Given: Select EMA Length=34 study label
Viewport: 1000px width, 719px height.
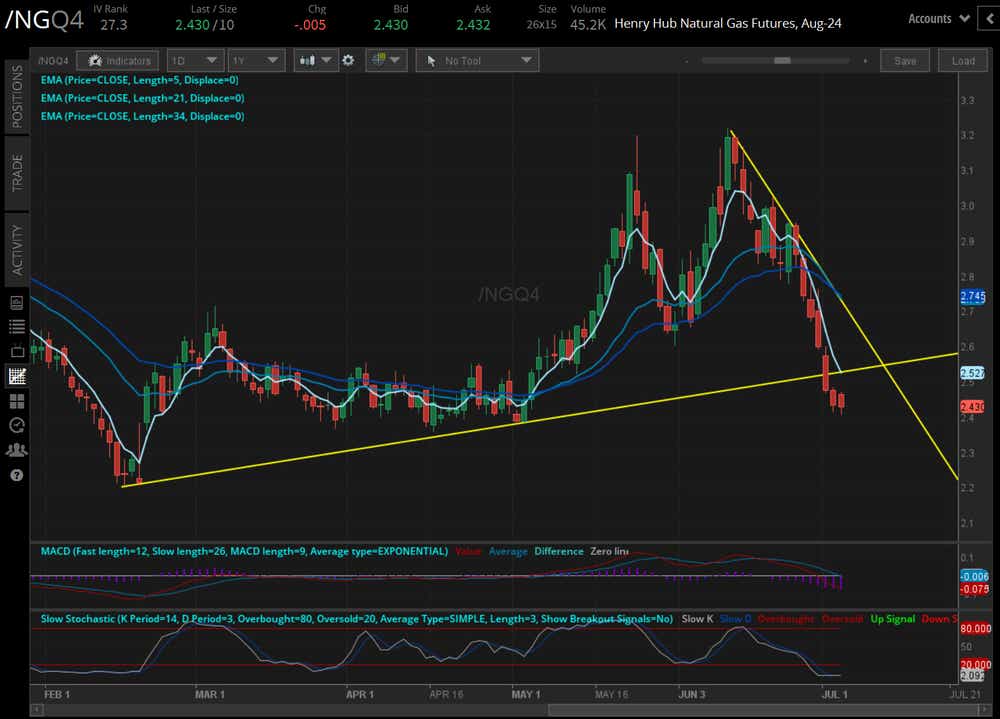Looking at the screenshot, I should pyautogui.click(x=142, y=116).
